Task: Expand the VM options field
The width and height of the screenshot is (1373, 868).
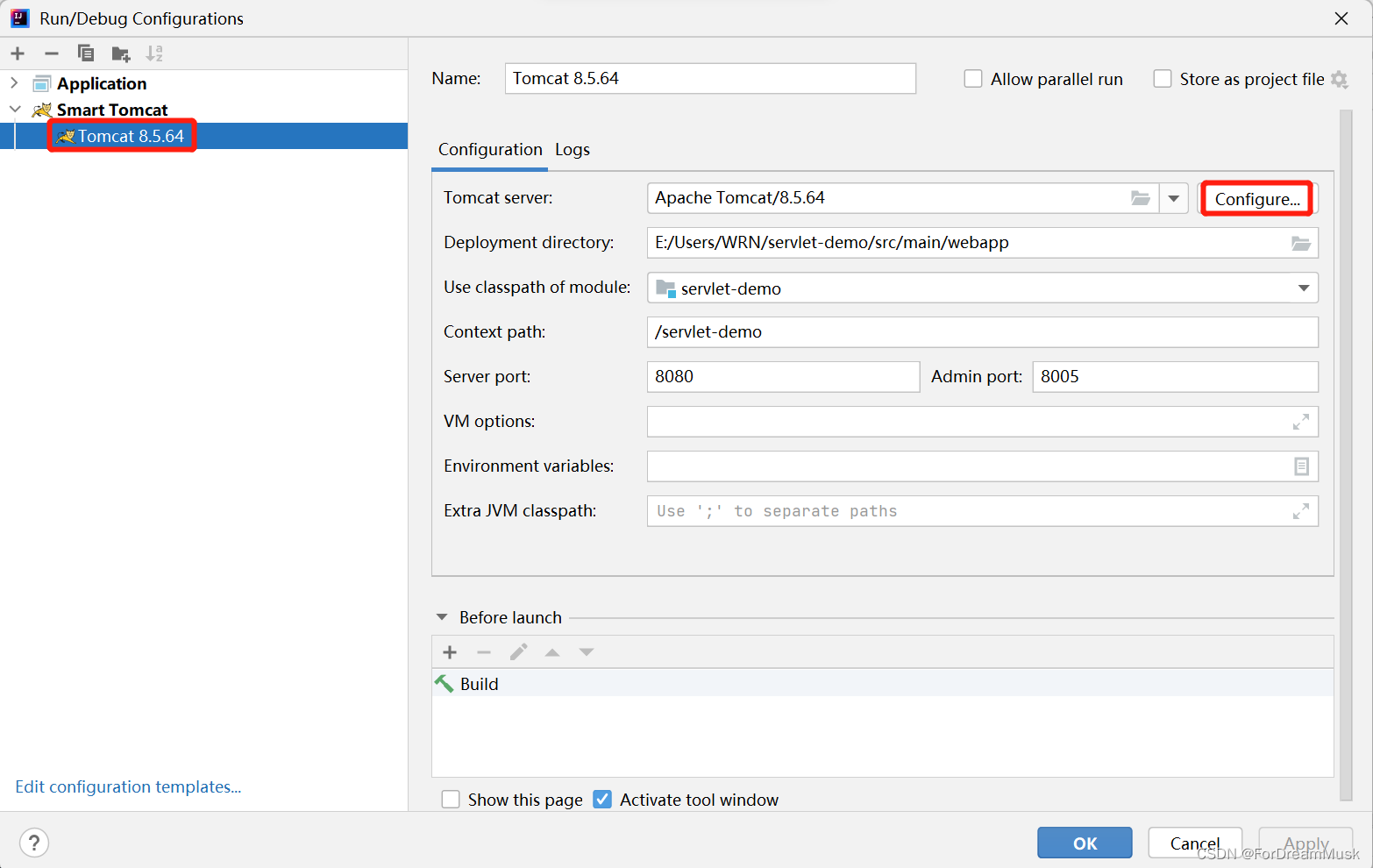Action: 1301,422
